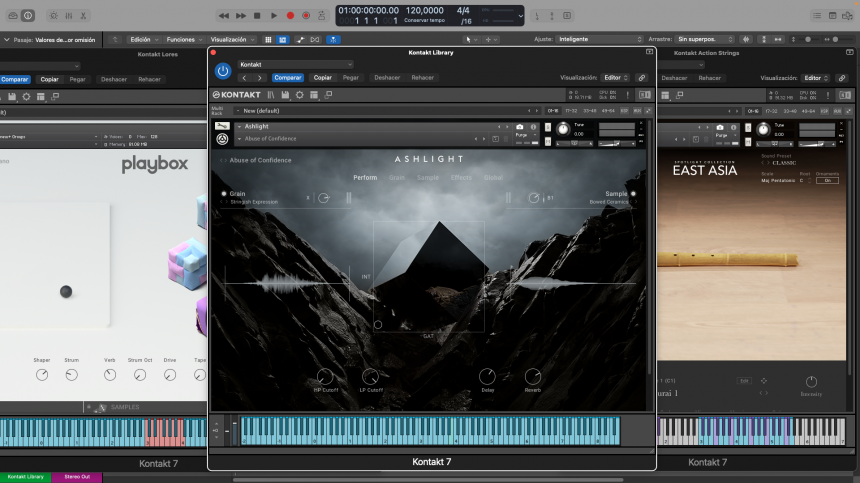Select rack page 01-16 tab
The width and height of the screenshot is (860, 483).
coord(553,111)
